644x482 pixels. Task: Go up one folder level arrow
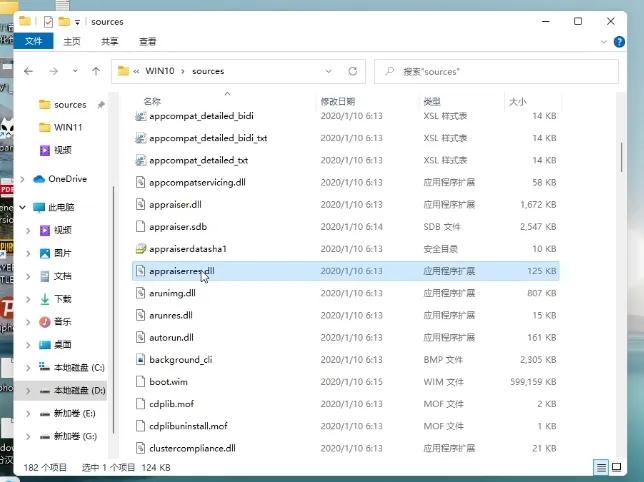click(96, 71)
